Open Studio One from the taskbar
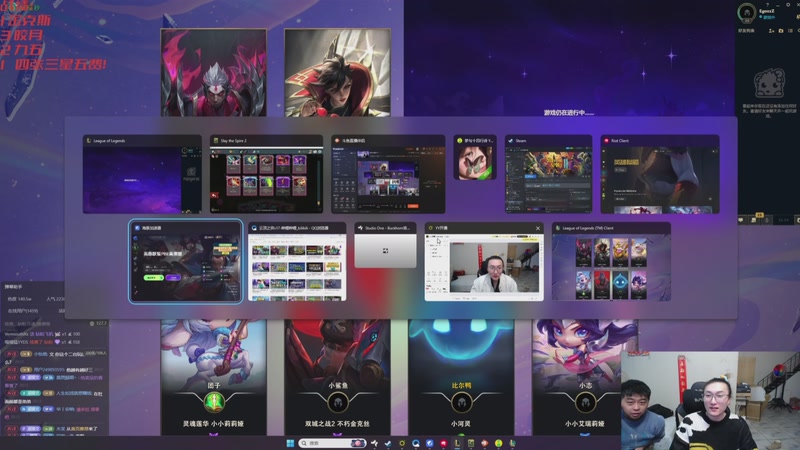Screen dimensions: 800x450 point(374,443)
